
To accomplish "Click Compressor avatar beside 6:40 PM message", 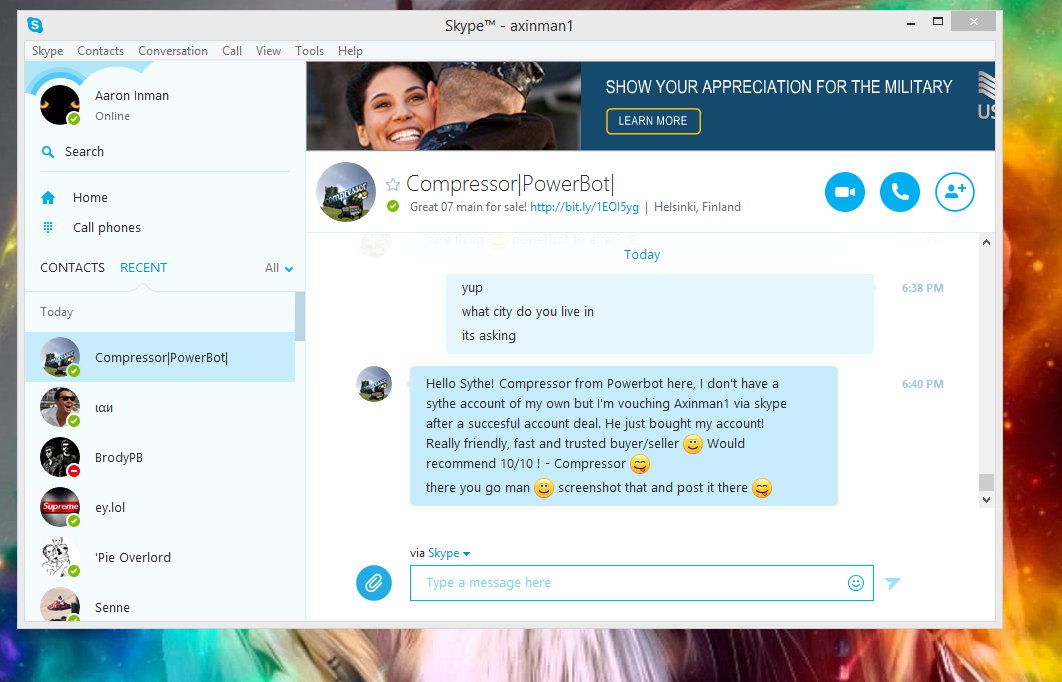I will [x=374, y=384].
